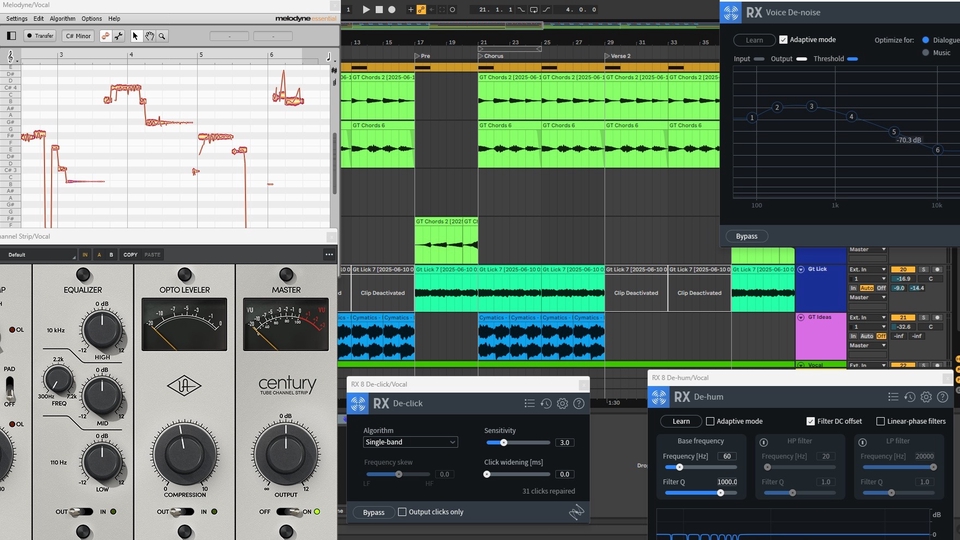Disable Adaptive mode in Voice De-noise
Image resolution: width=960 pixels, height=540 pixels.
pos(782,40)
